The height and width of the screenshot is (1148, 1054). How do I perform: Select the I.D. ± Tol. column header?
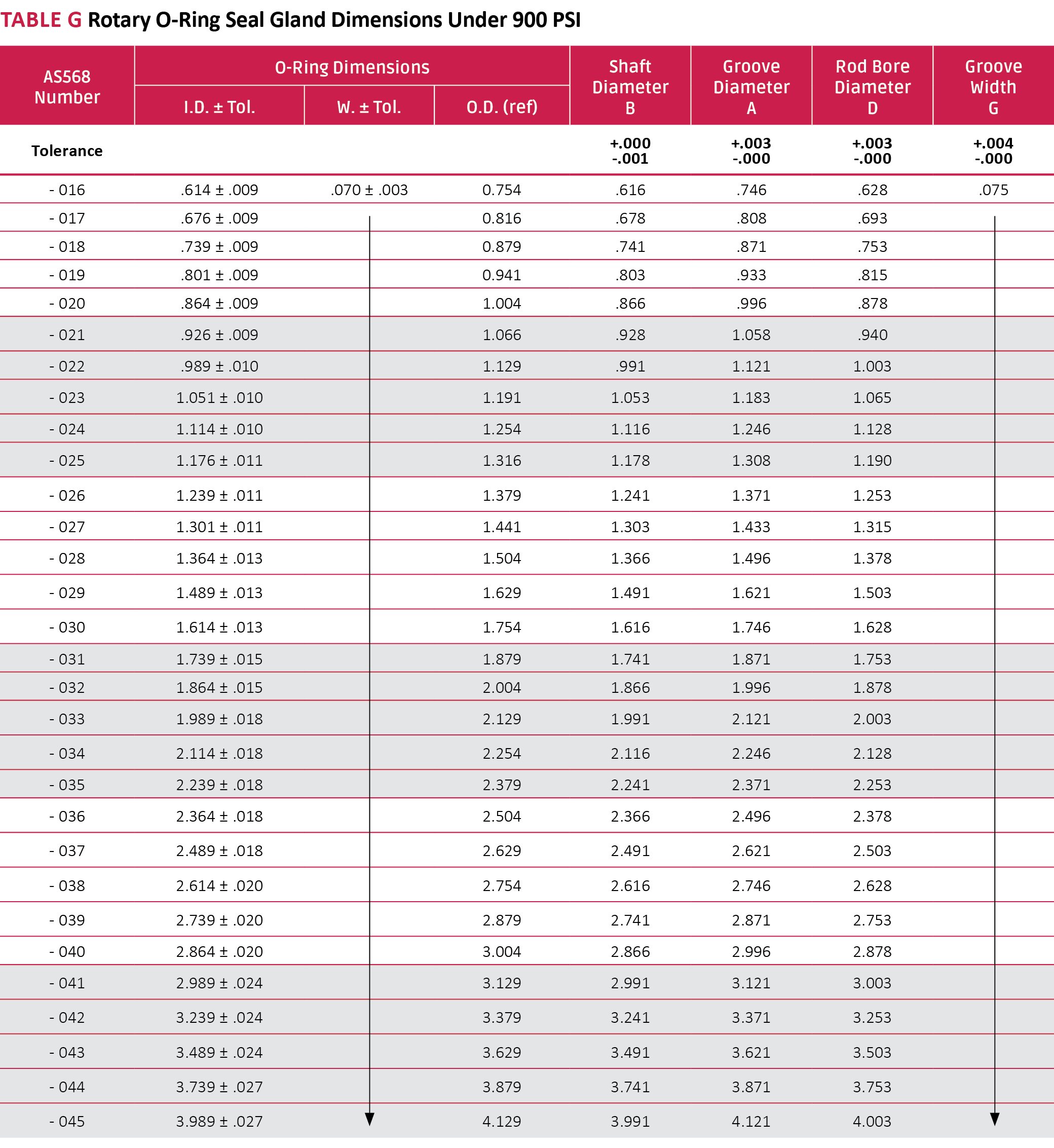219,107
